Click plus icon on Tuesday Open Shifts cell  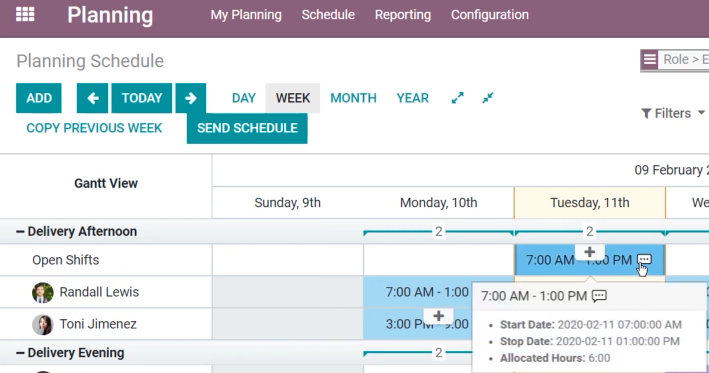[589, 252]
